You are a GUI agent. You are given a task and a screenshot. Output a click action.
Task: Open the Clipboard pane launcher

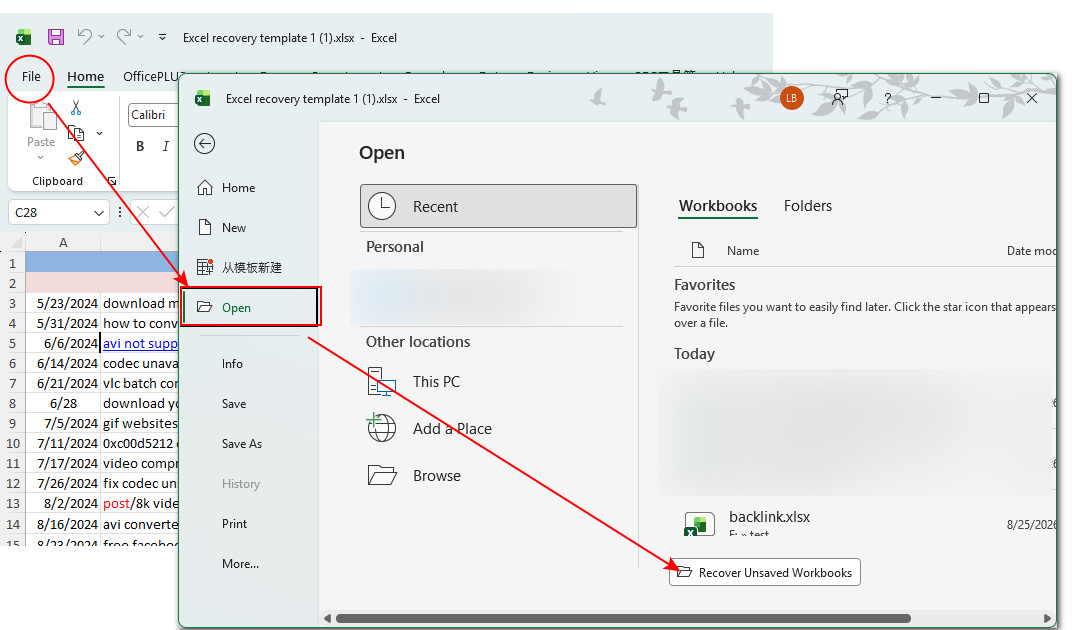coord(112,181)
